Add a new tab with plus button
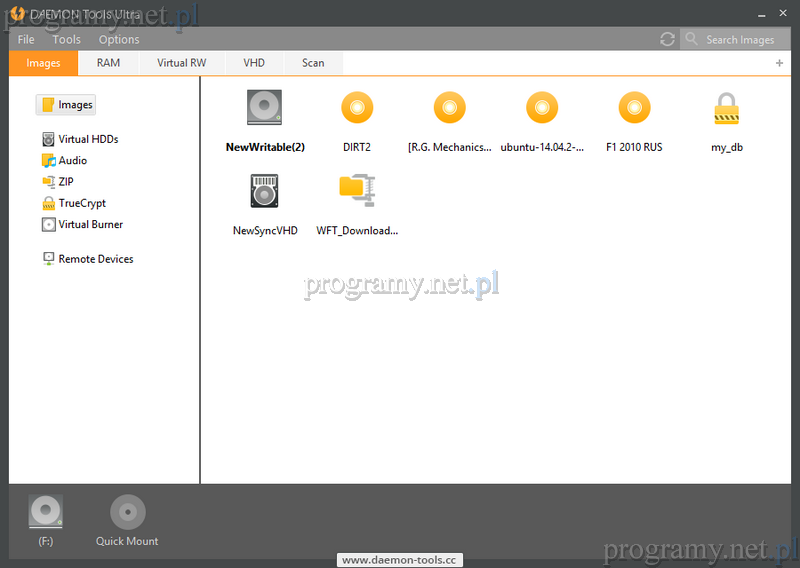The height and width of the screenshot is (568, 800). click(x=779, y=63)
